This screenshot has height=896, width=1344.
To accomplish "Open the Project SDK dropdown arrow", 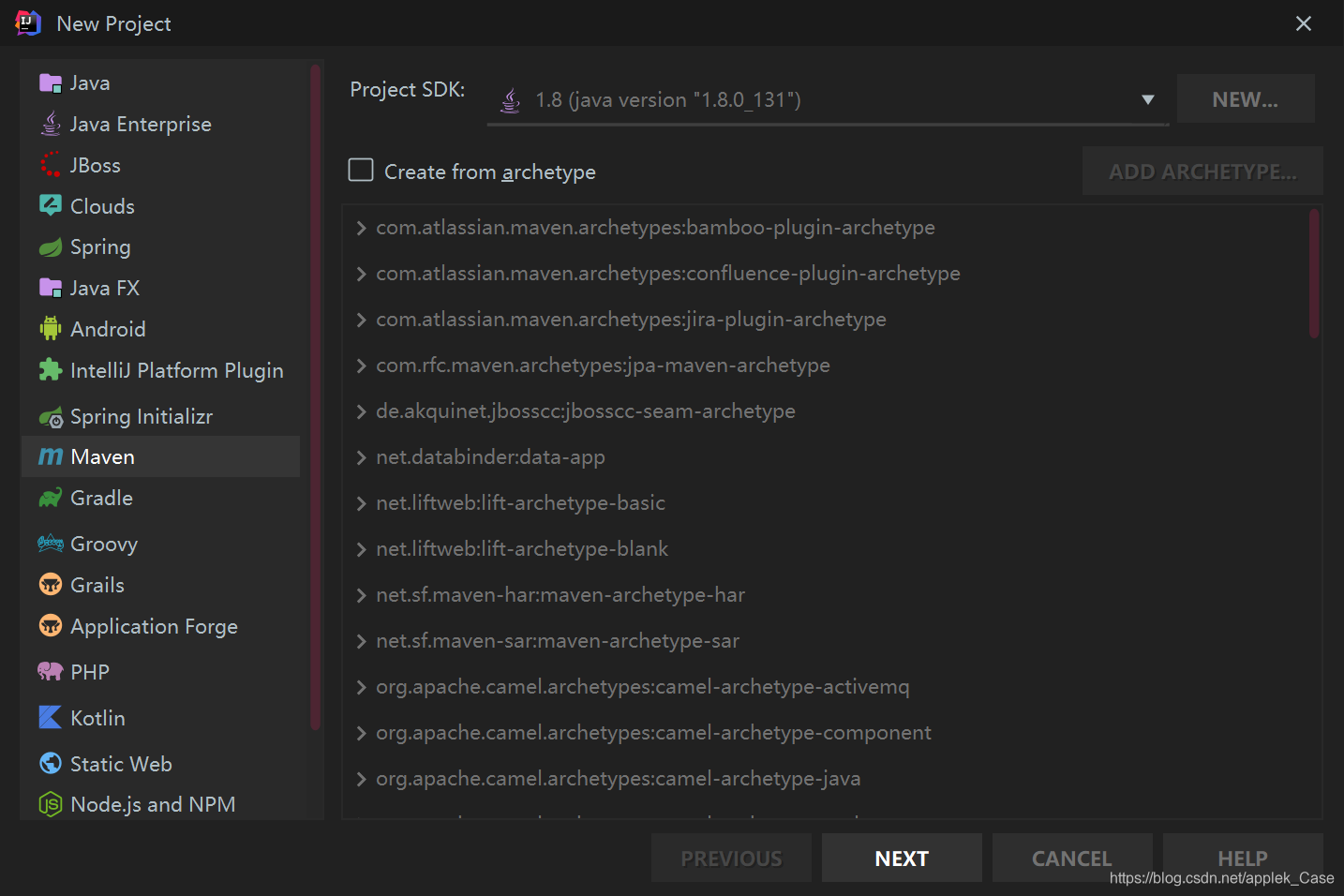I will tap(1147, 99).
